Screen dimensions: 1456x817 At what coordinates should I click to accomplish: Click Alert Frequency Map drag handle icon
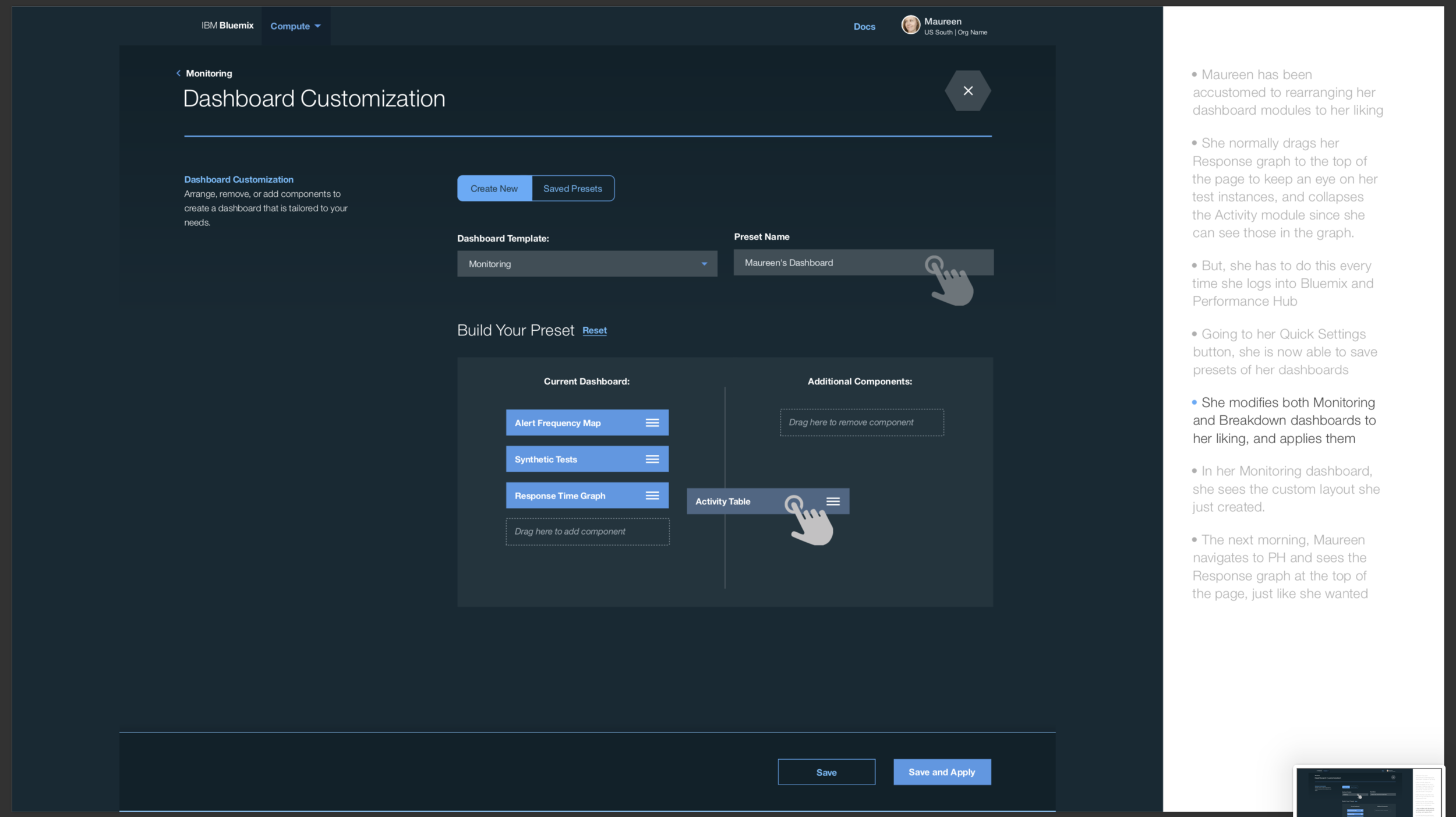click(652, 423)
